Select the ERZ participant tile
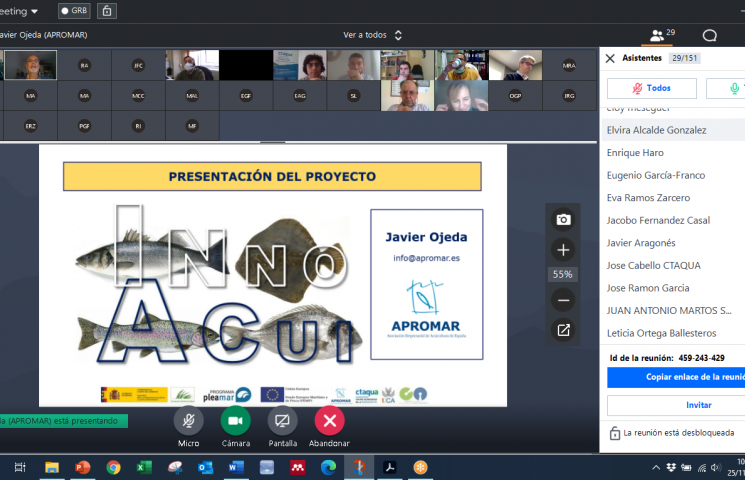Viewport: 745px width, 480px height. coord(30,126)
